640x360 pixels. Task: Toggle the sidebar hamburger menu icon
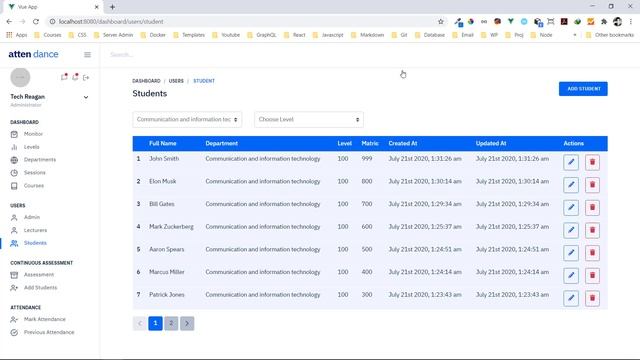coord(87,54)
